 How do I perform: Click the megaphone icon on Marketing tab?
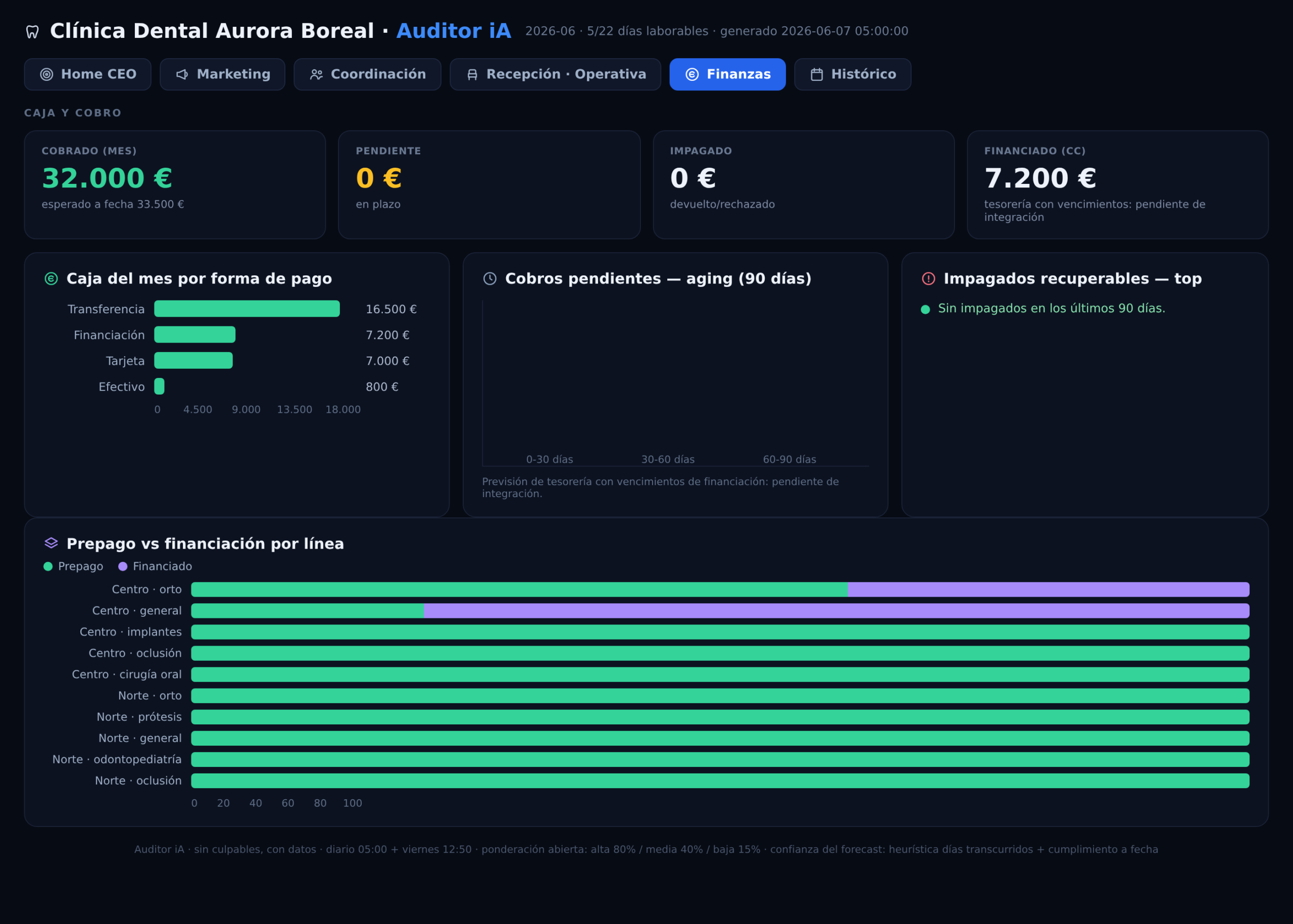pos(182,75)
